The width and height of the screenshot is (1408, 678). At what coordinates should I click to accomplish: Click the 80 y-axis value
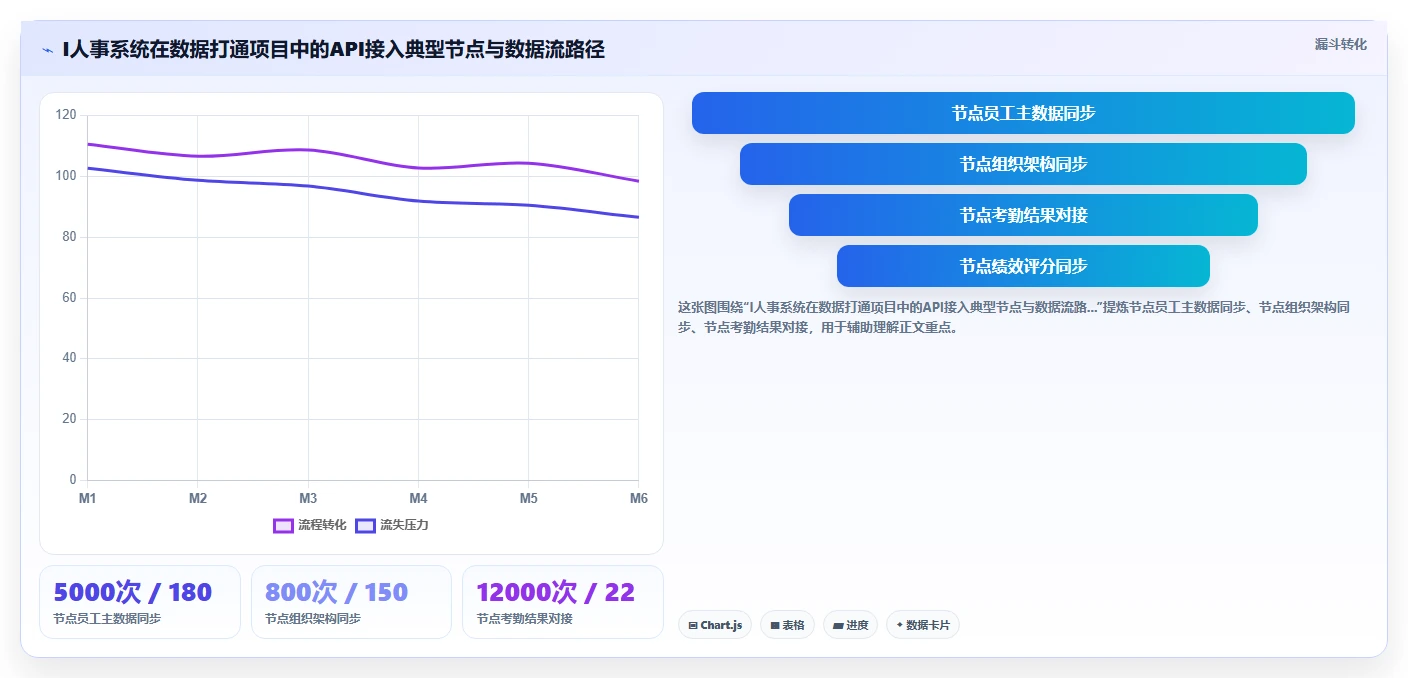point(69,237)
